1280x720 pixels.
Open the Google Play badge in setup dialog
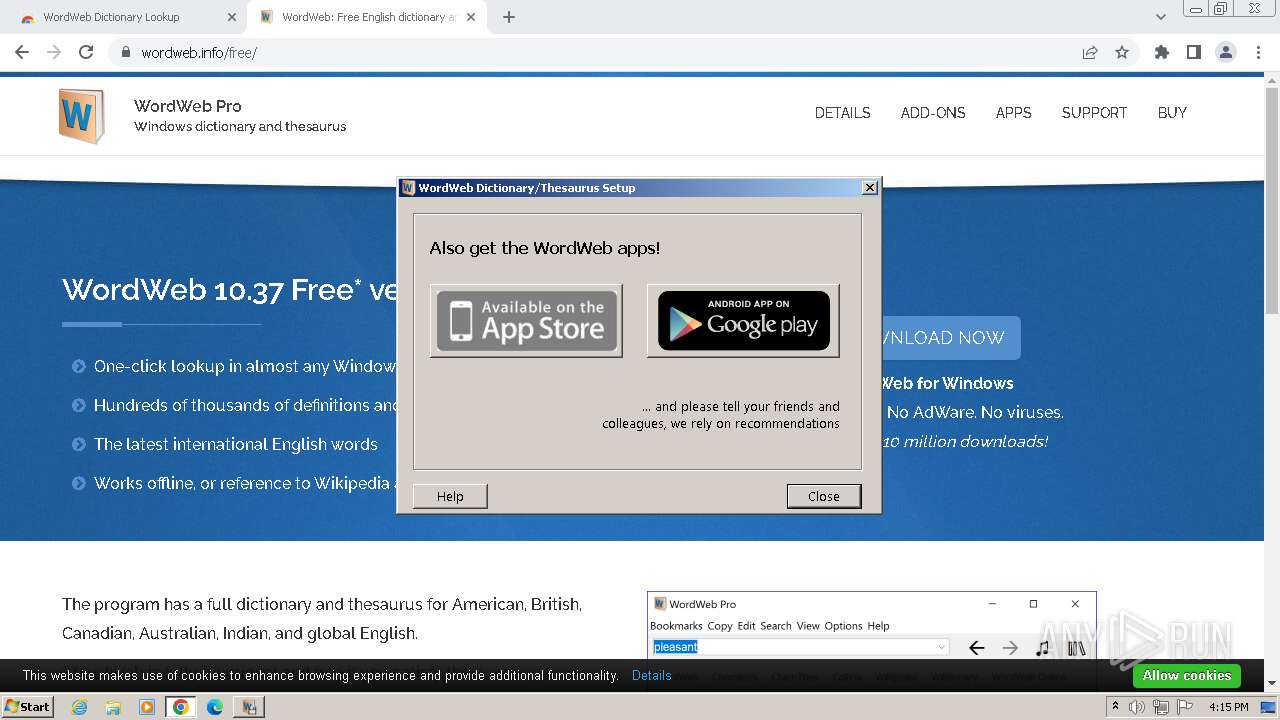pyautogui.click(x=743, y=321)
